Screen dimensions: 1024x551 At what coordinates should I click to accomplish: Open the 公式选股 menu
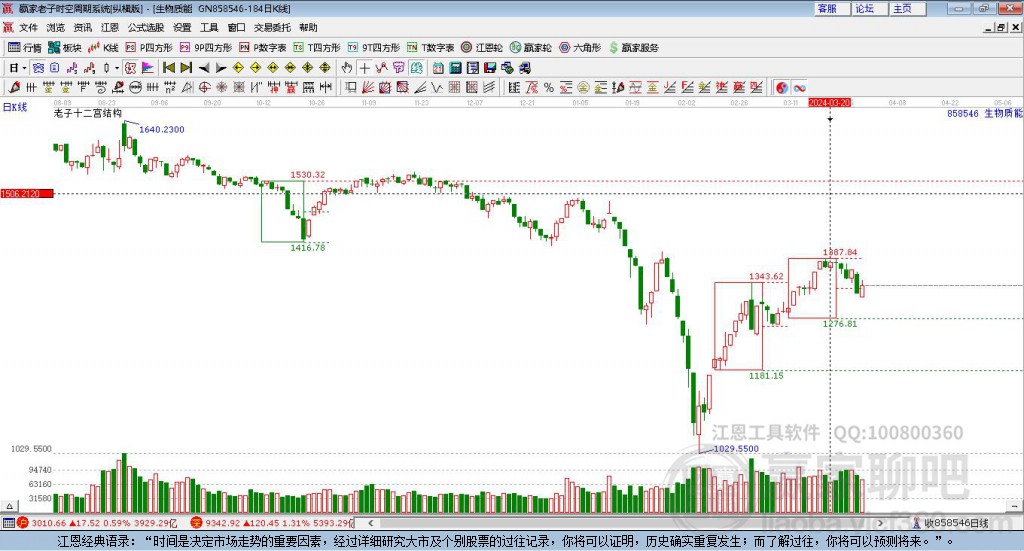point(146,27)
